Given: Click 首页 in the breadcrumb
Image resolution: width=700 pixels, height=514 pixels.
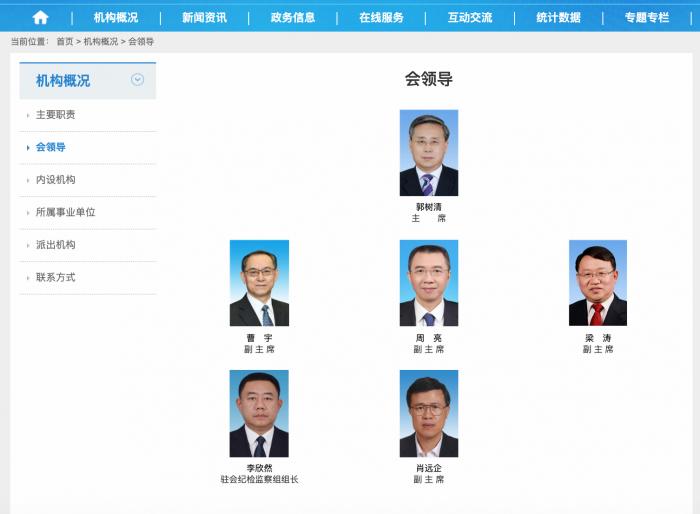Looking at the screenshot, I should (65, 42).
